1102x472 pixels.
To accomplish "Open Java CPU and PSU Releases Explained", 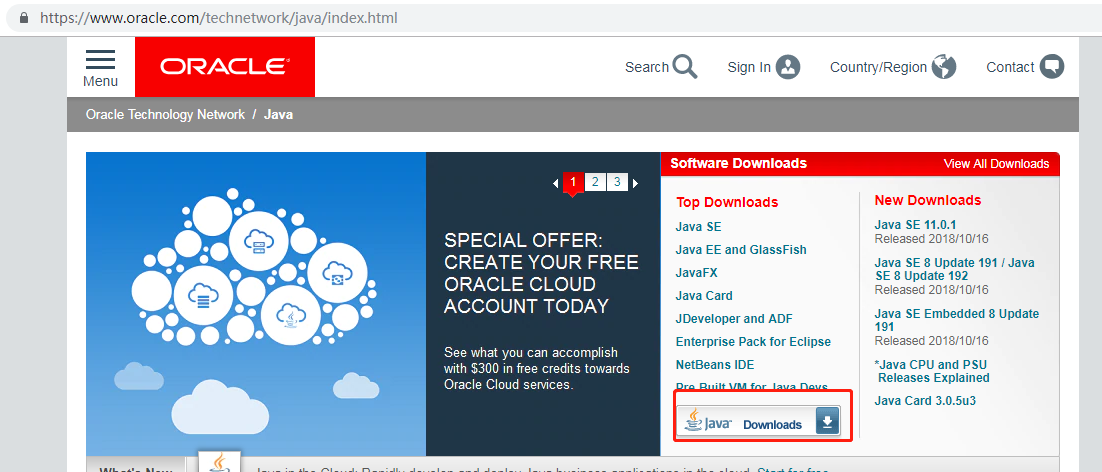I will (x=933, y=372).
